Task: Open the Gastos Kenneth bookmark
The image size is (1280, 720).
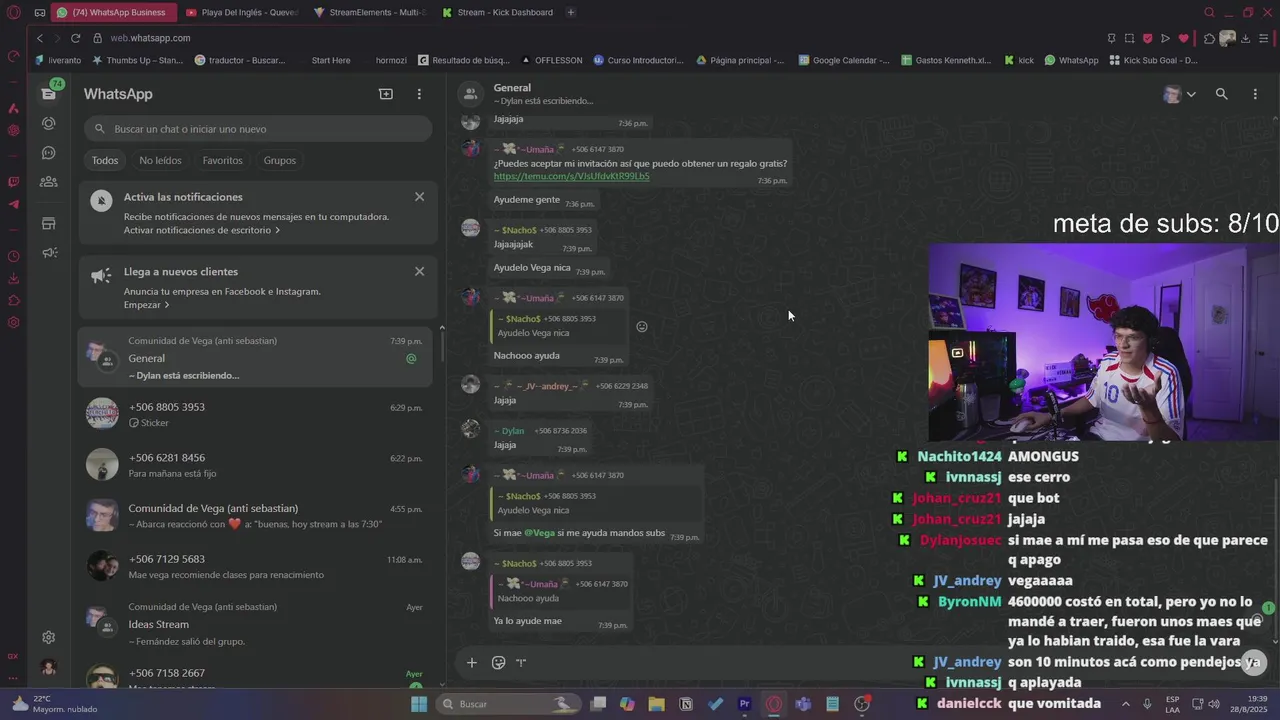Action: click(x=946, y=60)
